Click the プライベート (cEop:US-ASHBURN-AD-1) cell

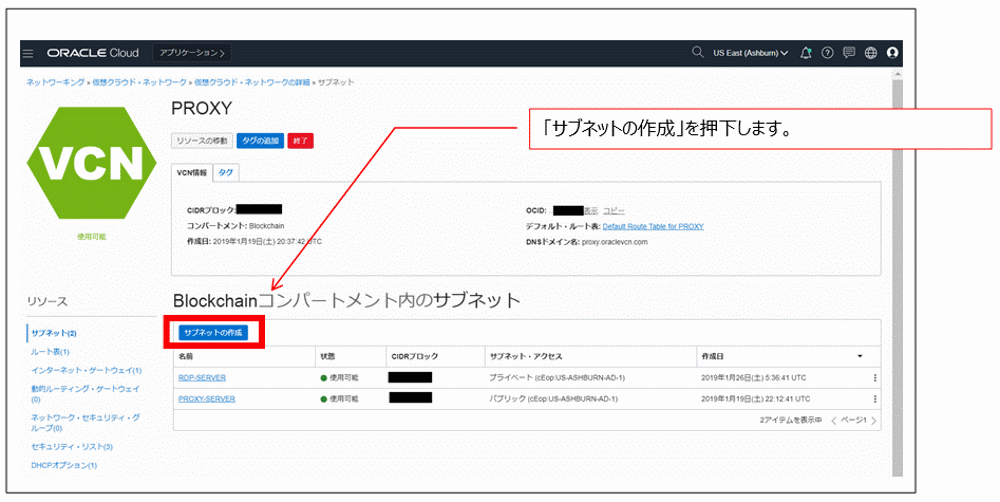[557, 378]
